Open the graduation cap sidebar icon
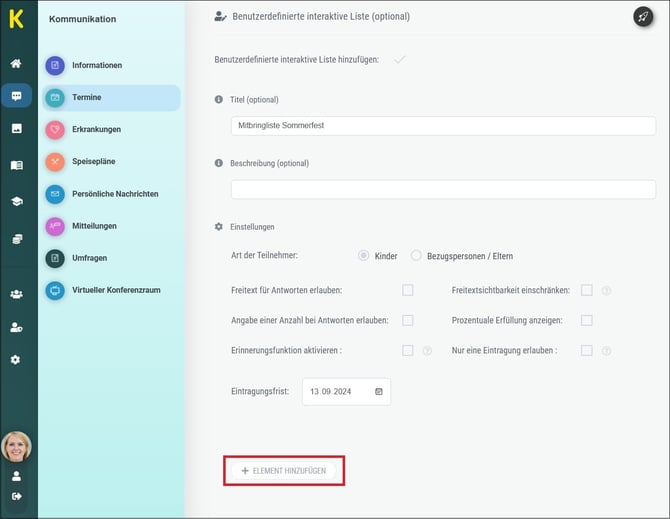 pyautogui.click(x=16, y=201)
